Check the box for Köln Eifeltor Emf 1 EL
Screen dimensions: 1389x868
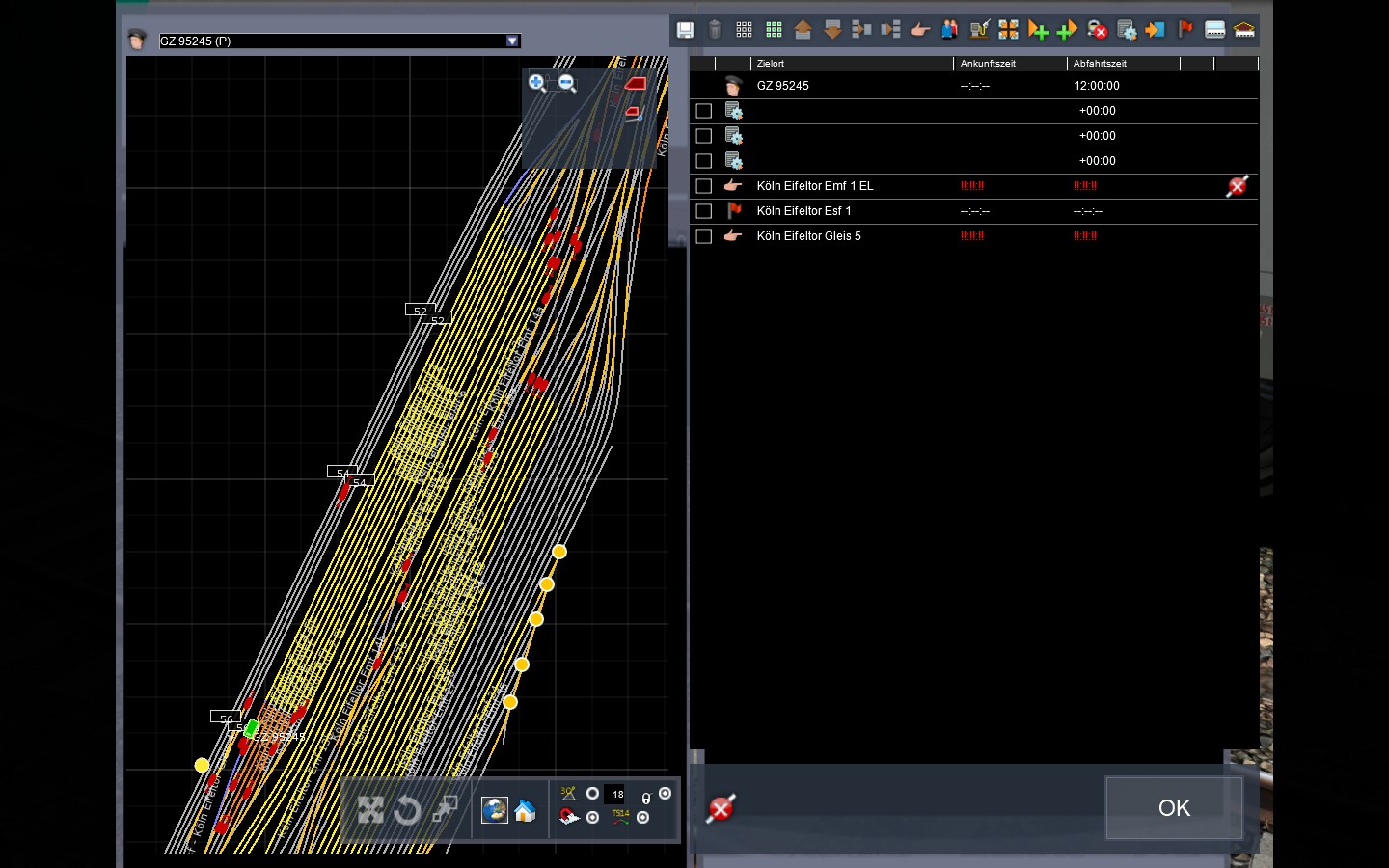click(x=704, y=186)
